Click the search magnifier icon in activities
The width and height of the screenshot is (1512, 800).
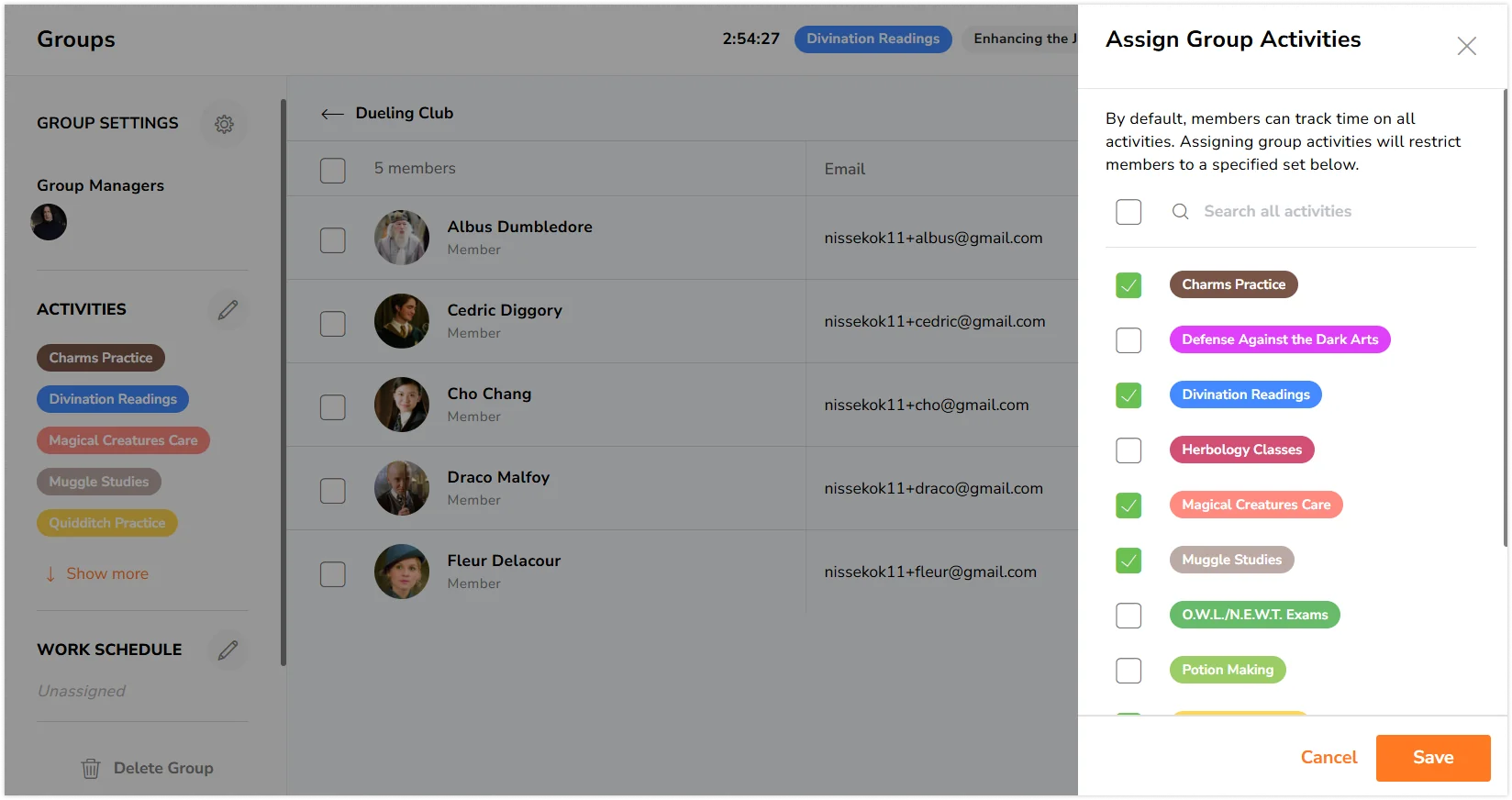click(x=1181, y=212)
